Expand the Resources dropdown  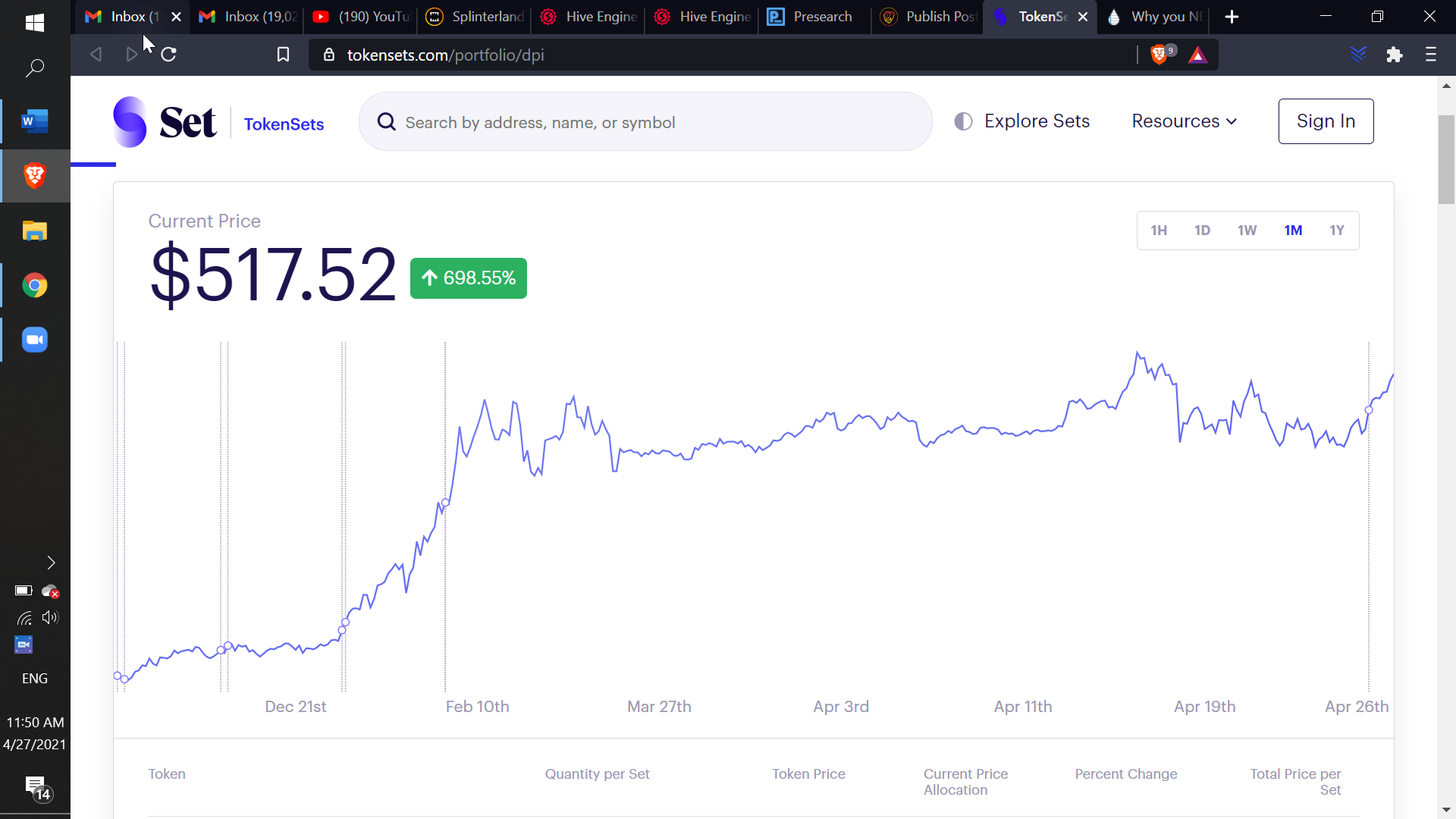click(x=1184, y=121)
